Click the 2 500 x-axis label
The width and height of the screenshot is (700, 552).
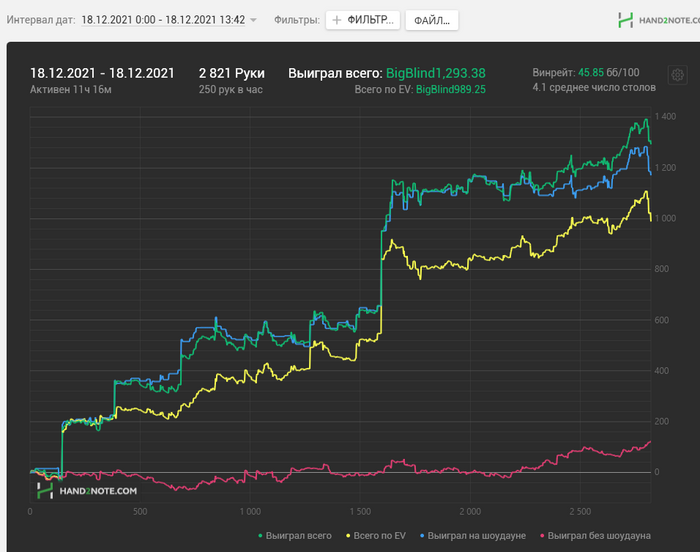click(x=580, y=511)
